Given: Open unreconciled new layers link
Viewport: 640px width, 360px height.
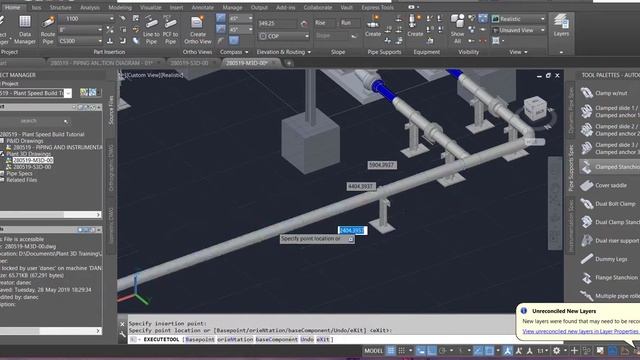Looking at the screenshot, I should (581, 331).
